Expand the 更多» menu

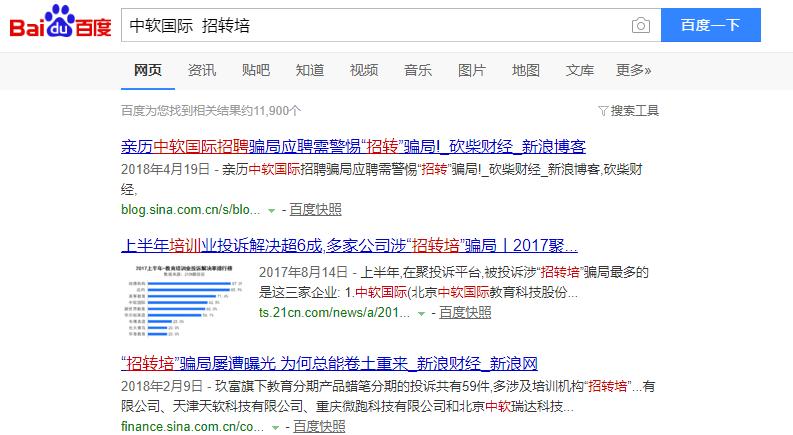(x=634, y=70)
